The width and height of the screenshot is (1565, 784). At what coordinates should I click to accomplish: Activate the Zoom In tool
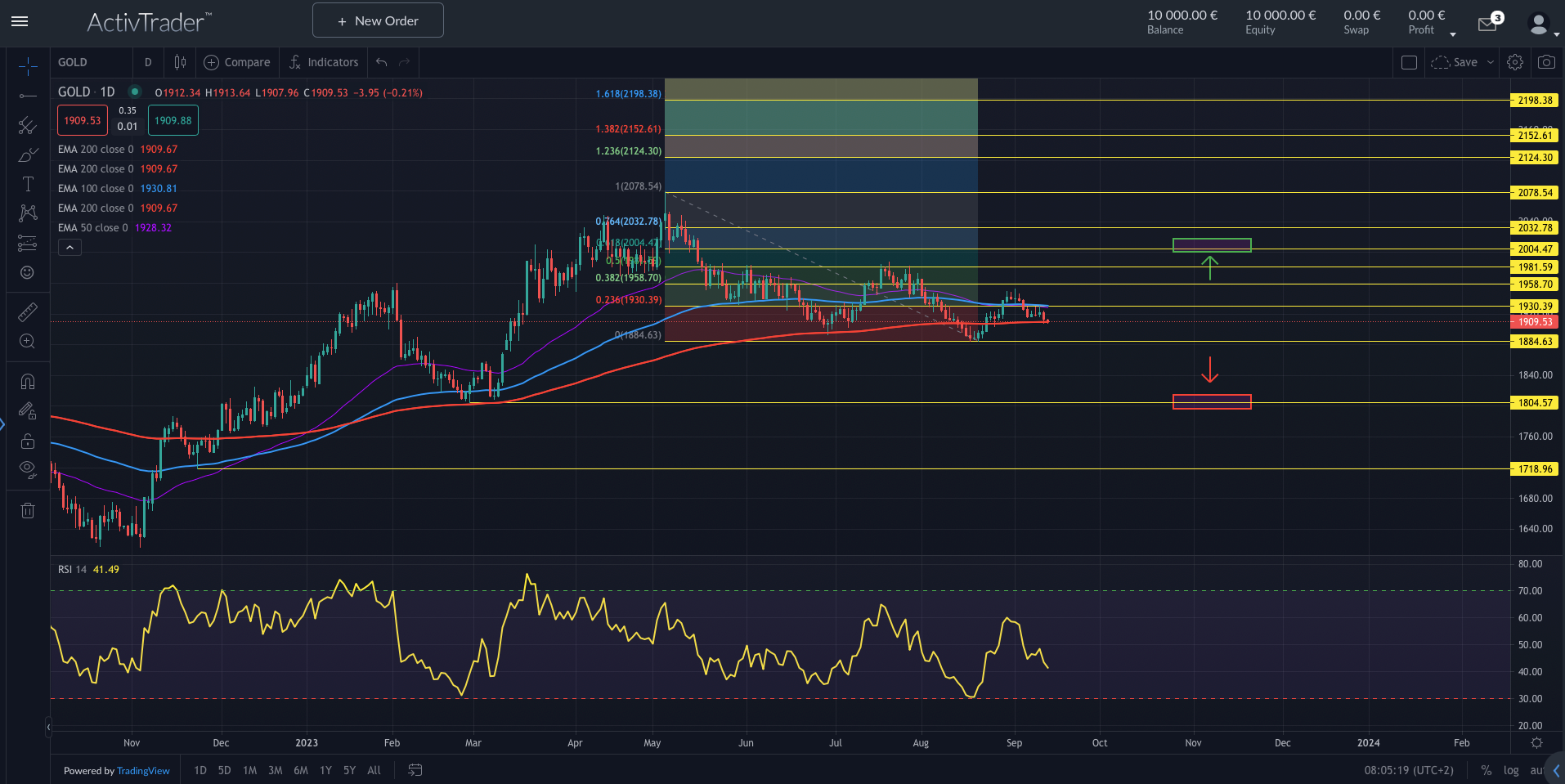point(27,341)
